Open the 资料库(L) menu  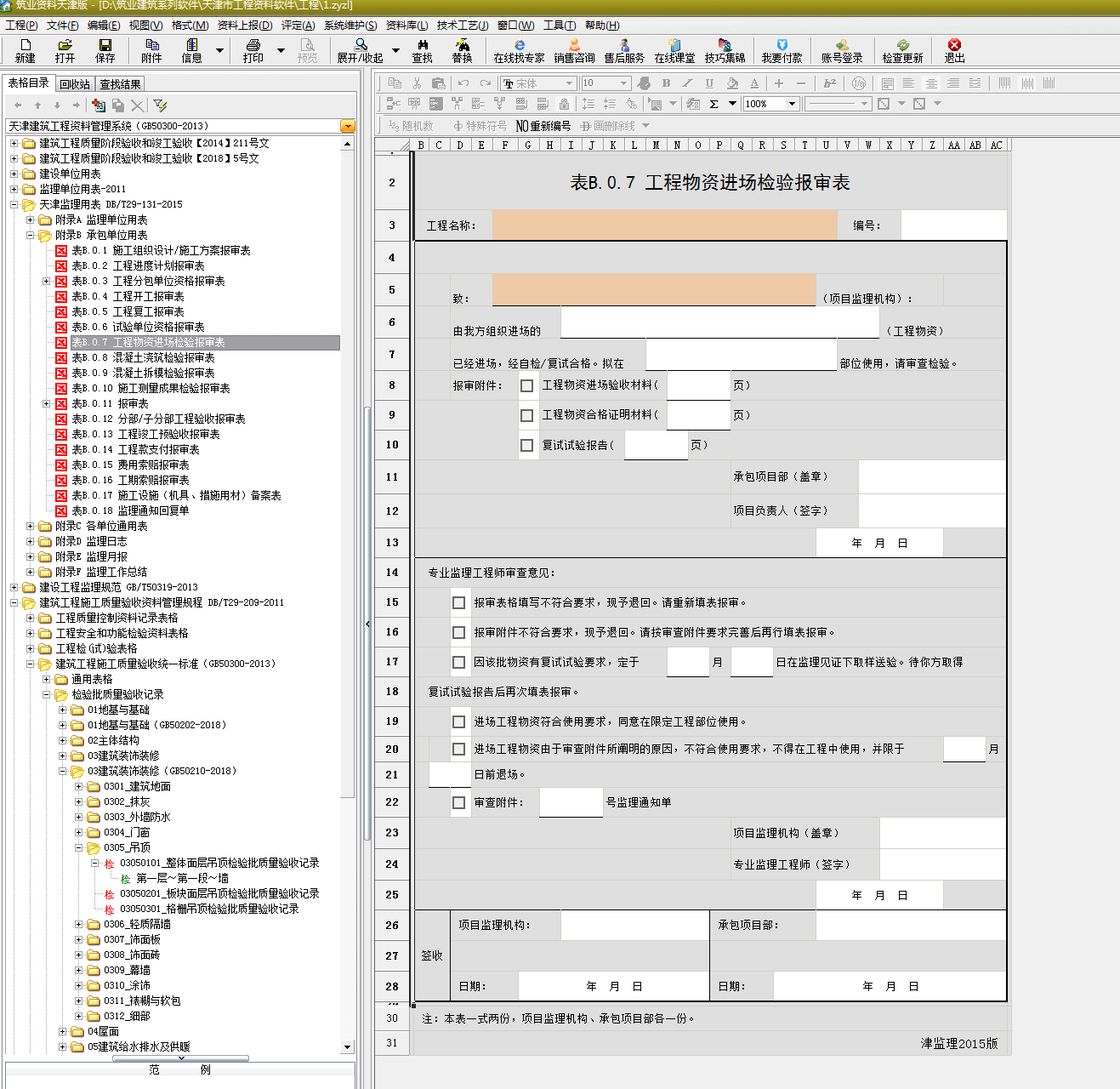406,26
